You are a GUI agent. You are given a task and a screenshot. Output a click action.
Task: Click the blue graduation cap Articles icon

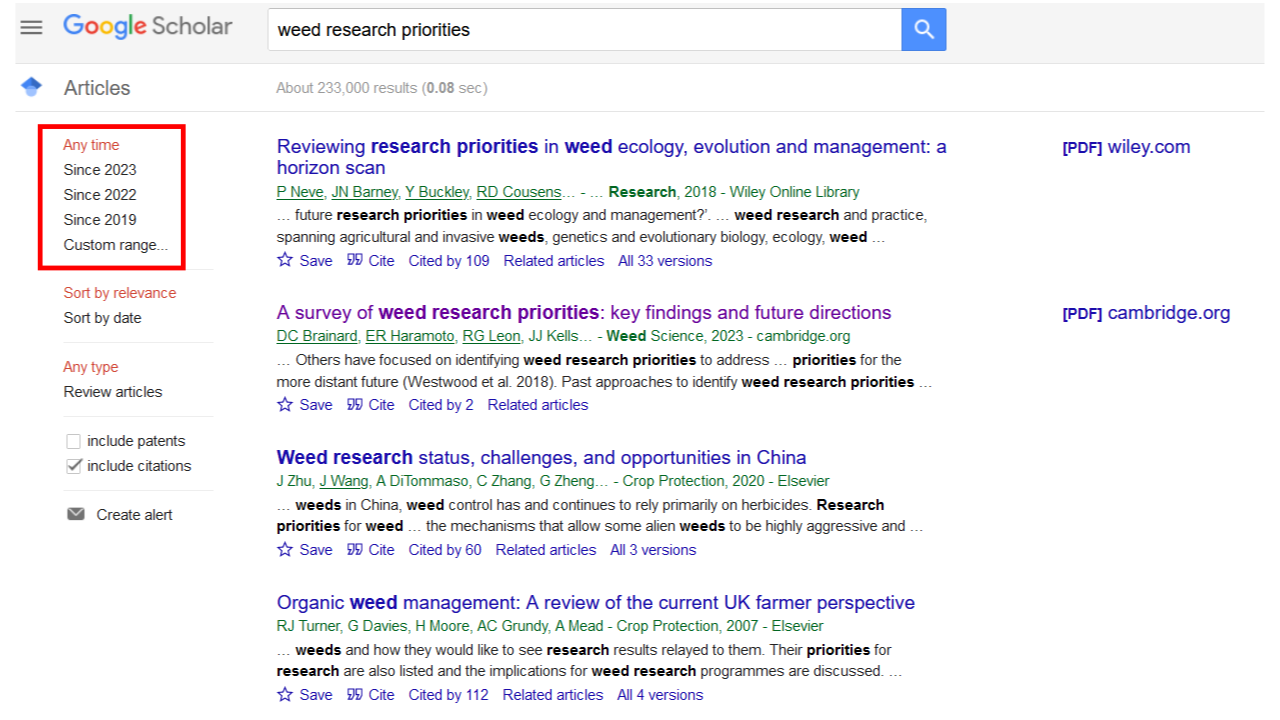tap(32, 87)
